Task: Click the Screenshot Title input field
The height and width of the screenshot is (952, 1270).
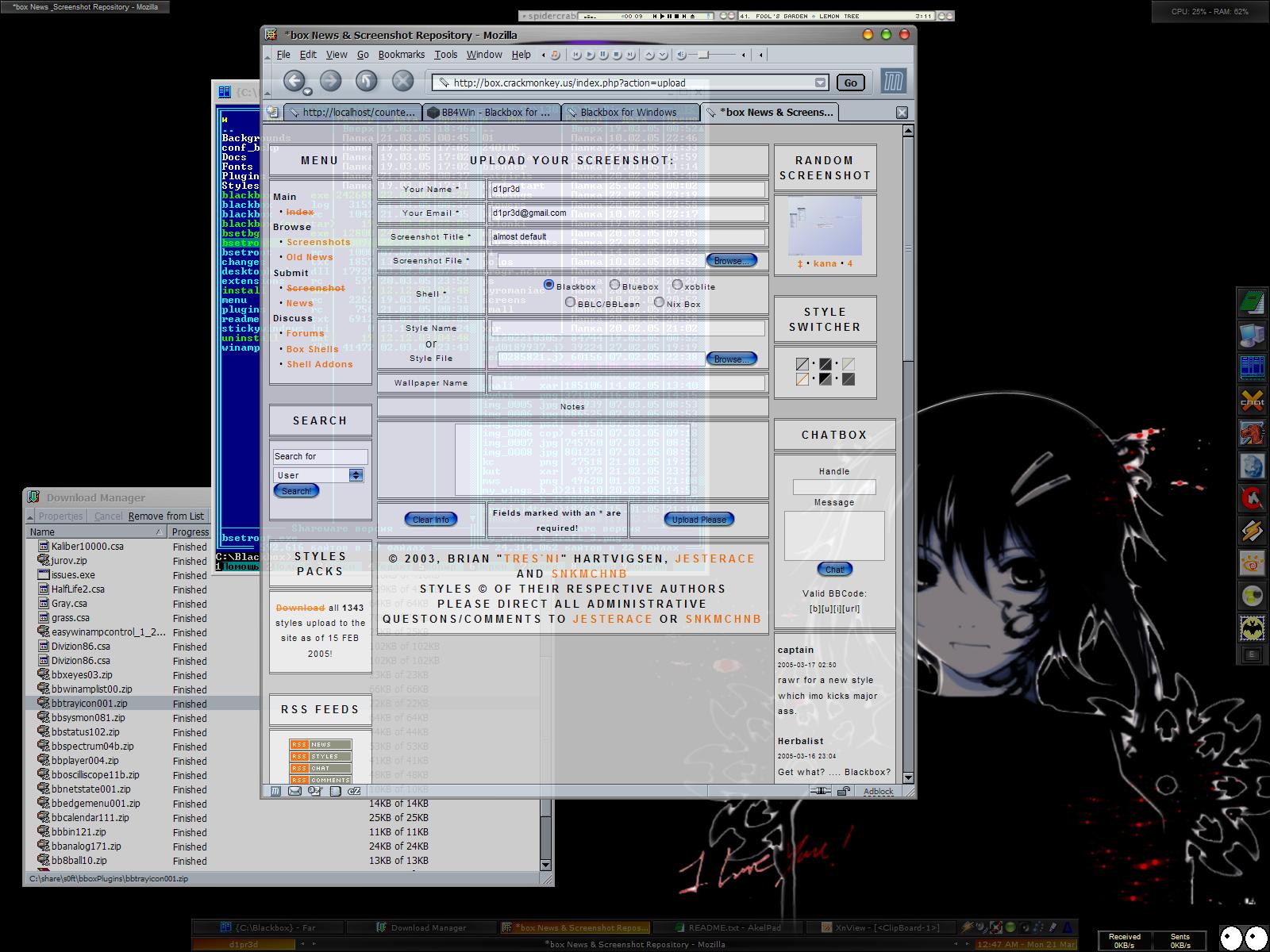Action: point(627,236)
